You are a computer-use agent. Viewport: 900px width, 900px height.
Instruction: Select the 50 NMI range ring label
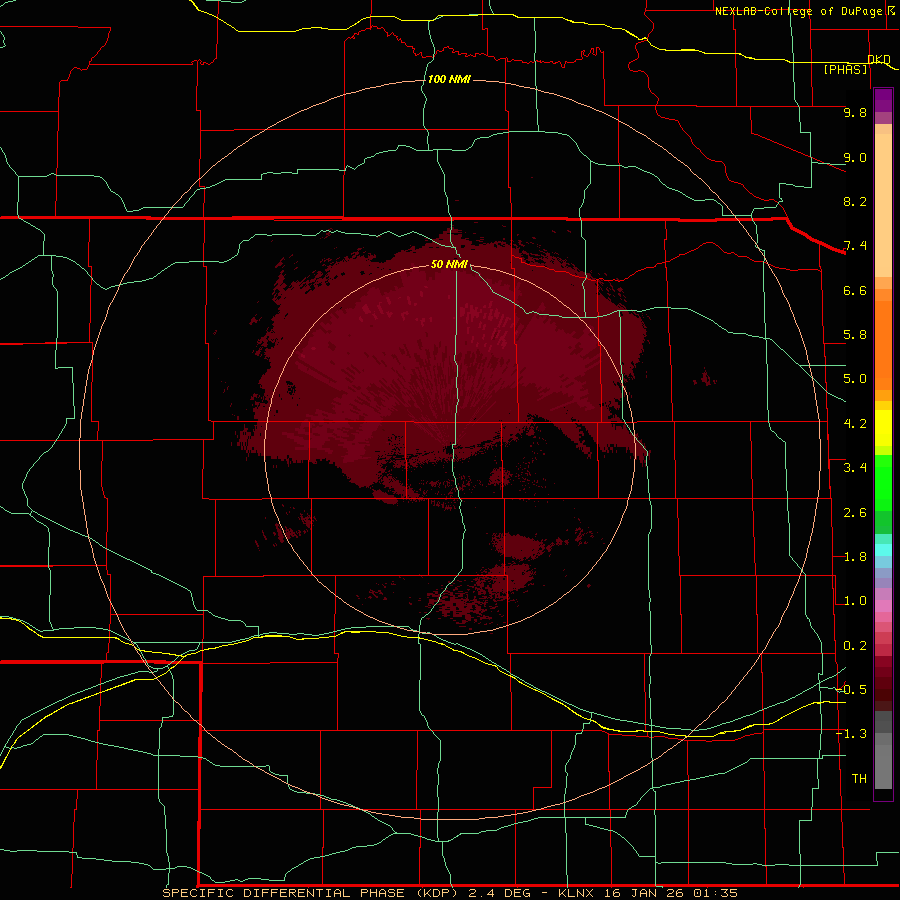point(449,264)
